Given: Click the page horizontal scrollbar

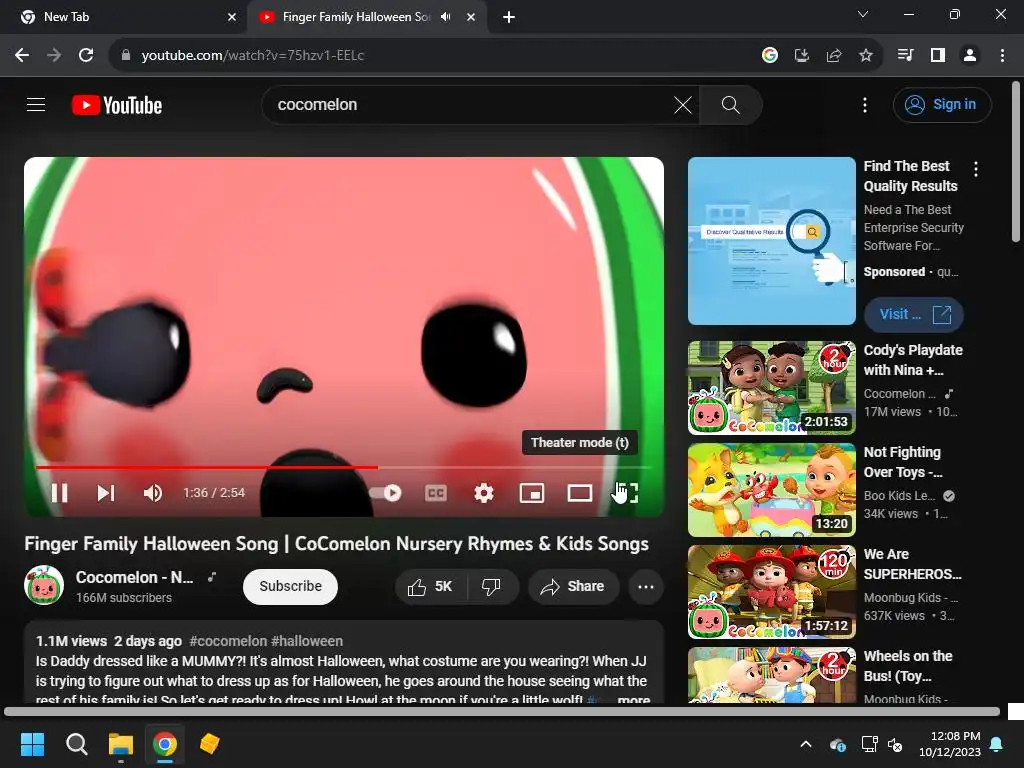Looking at the screenshot, I should pyautogui.click(x=502, y=711).
